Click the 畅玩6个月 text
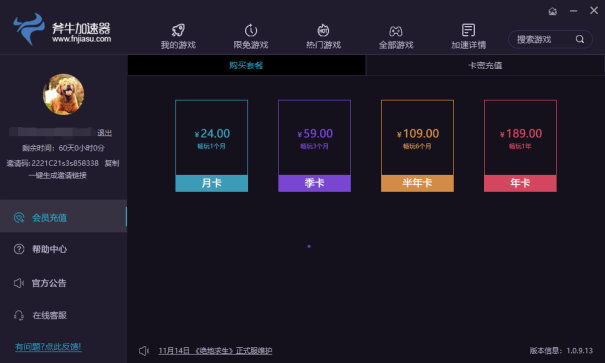 point(417,146)
